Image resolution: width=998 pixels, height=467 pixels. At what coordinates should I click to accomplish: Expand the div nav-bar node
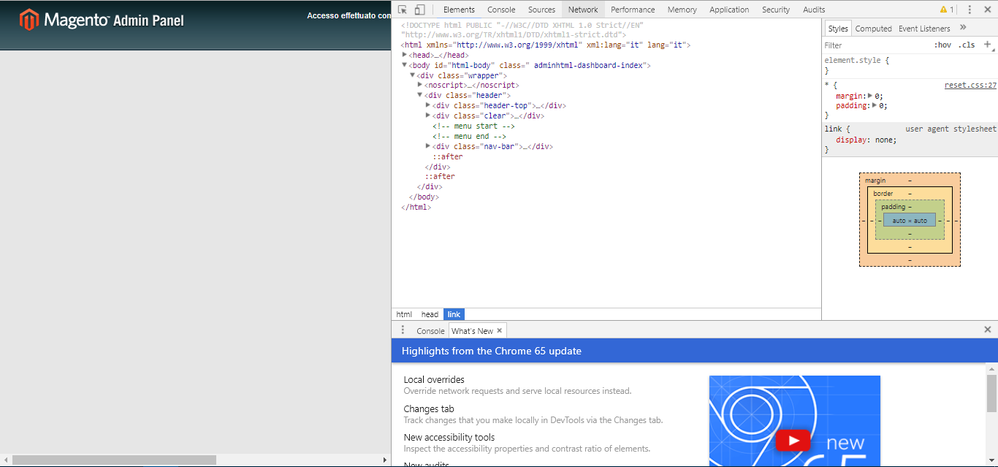pyautogui.click(x=428, y=146)
